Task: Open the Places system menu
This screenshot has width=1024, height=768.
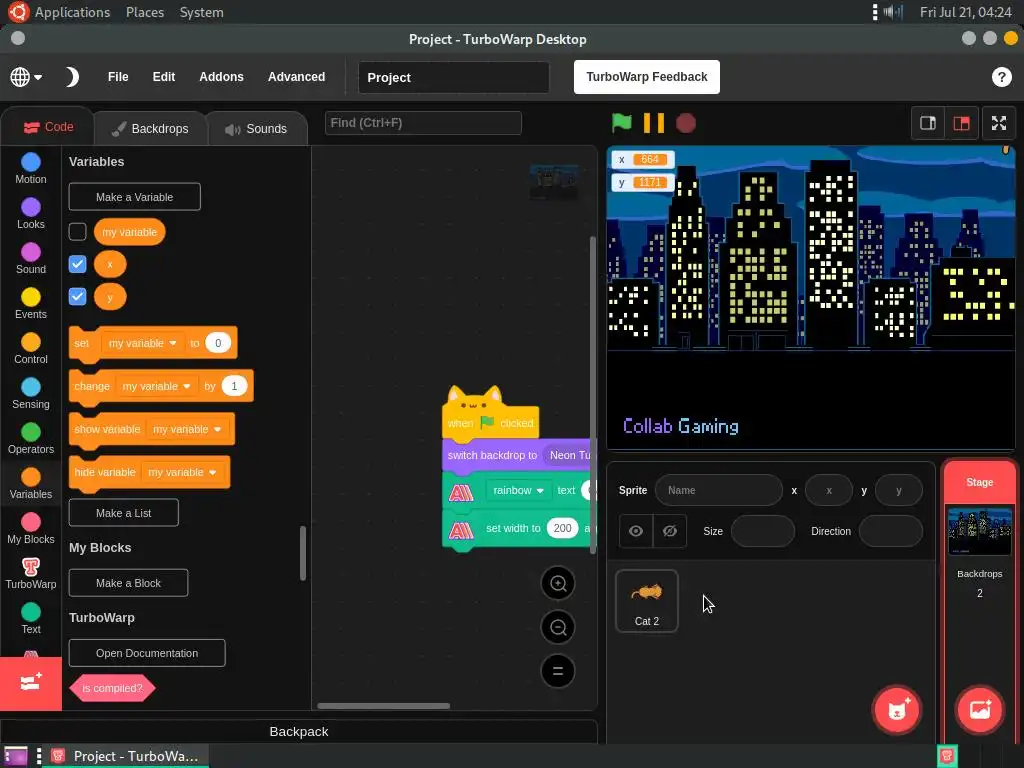Action: [x=145, y=12]
